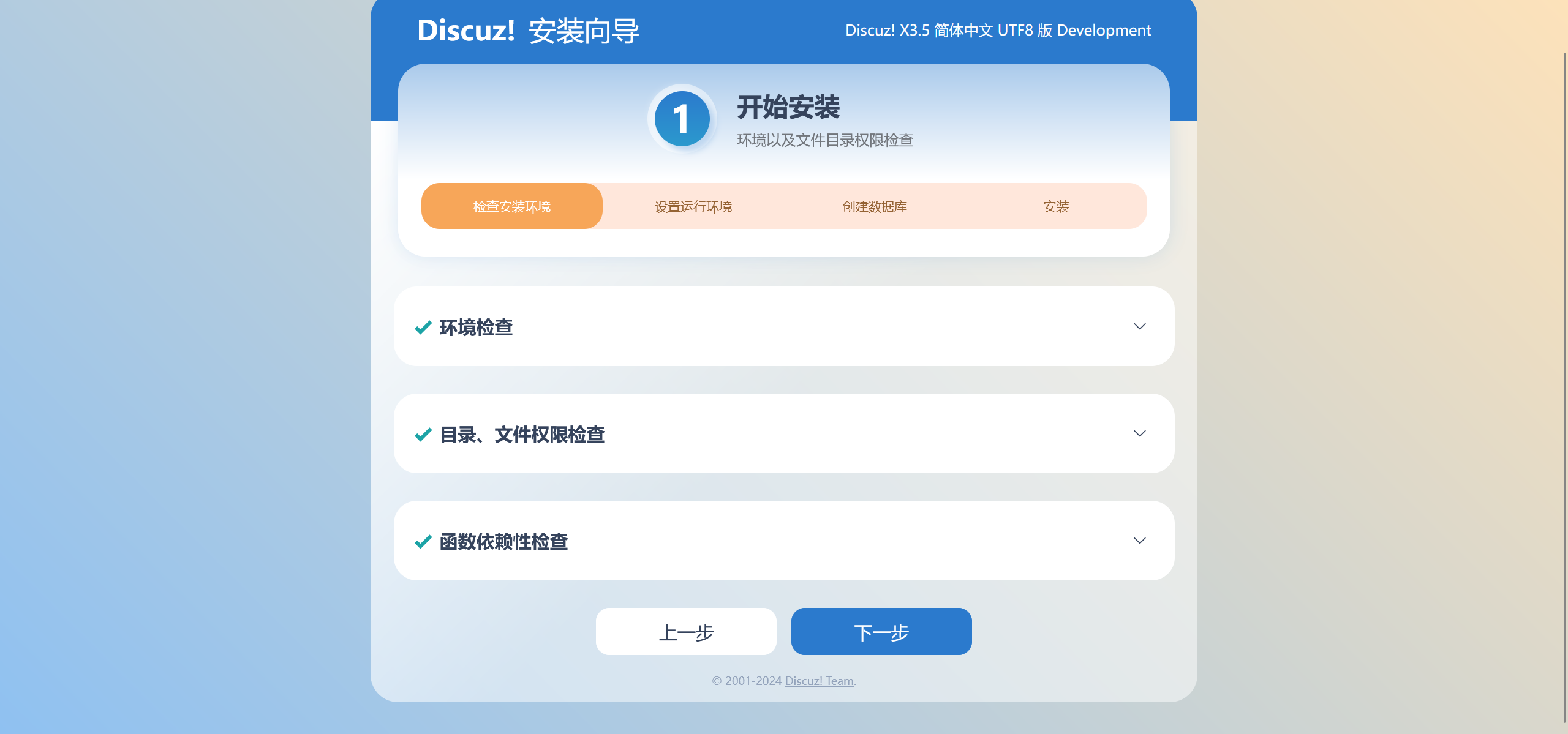The image size is (1568, 734).
Task: Click the page vertical scrollbar
Action: 1564,386
